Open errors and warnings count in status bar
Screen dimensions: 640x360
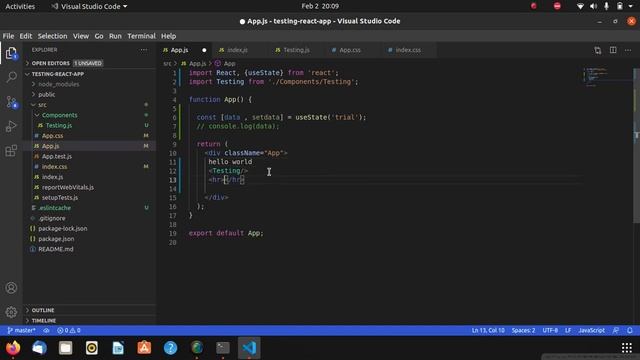(x=69, y=330)
